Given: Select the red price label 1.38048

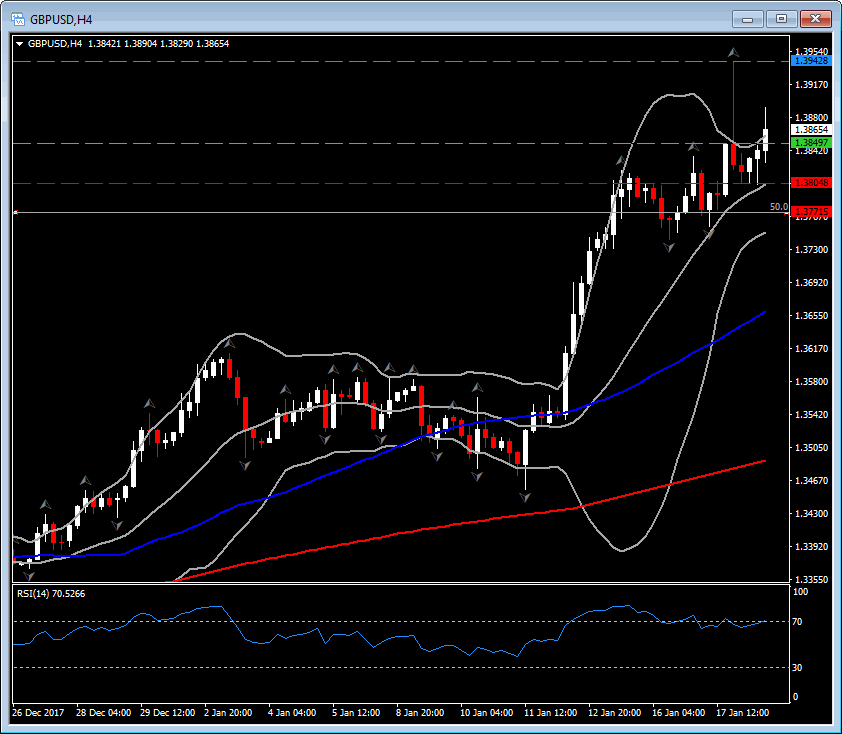Looking at the screenshot, I should tap(811, 183).
